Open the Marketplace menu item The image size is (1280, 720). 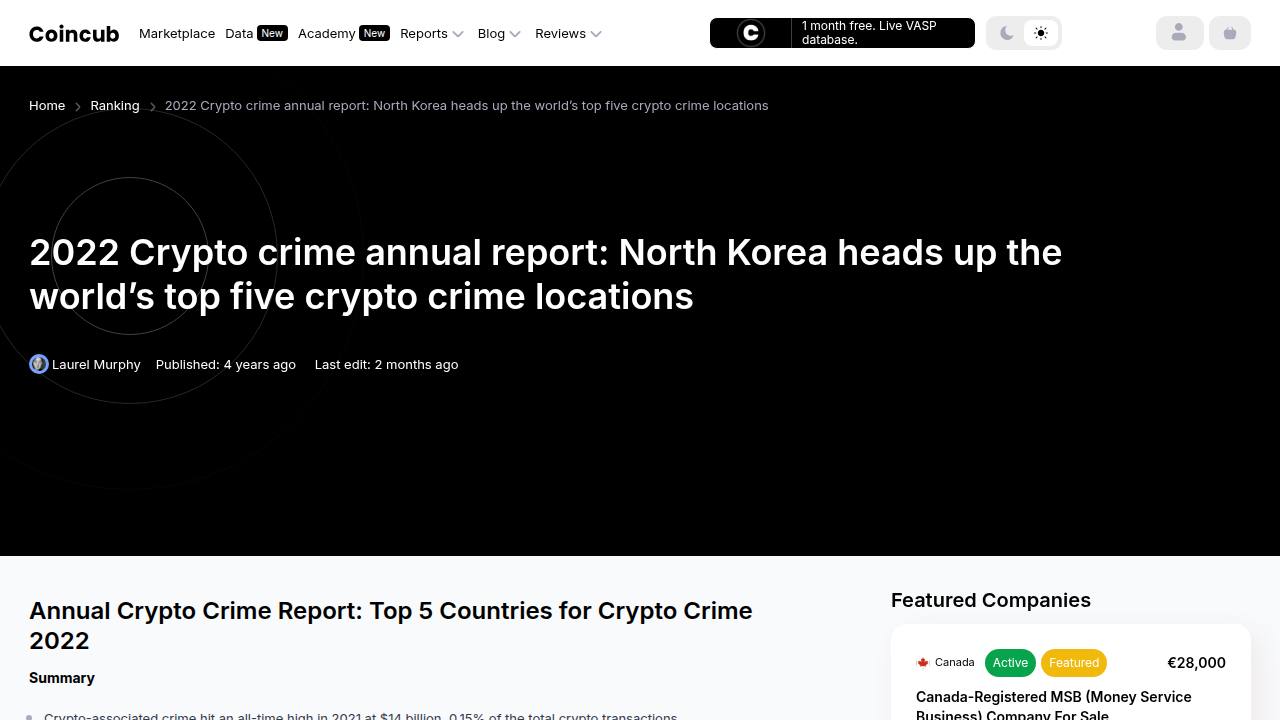[177, 33]
